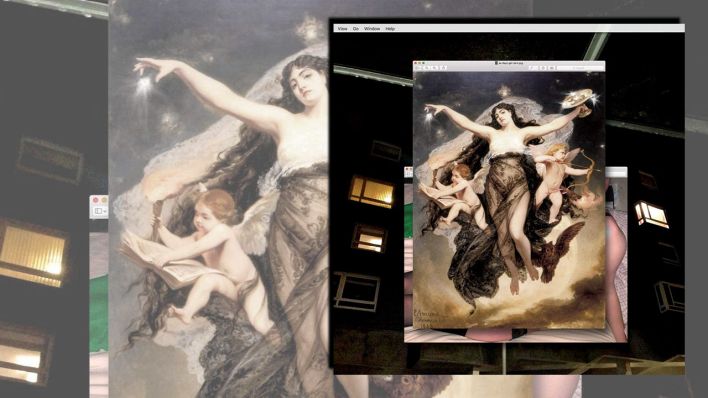Click the search field in painting window
The height and width of the screenshot is (398, 708).
click(x=580, y=68)
